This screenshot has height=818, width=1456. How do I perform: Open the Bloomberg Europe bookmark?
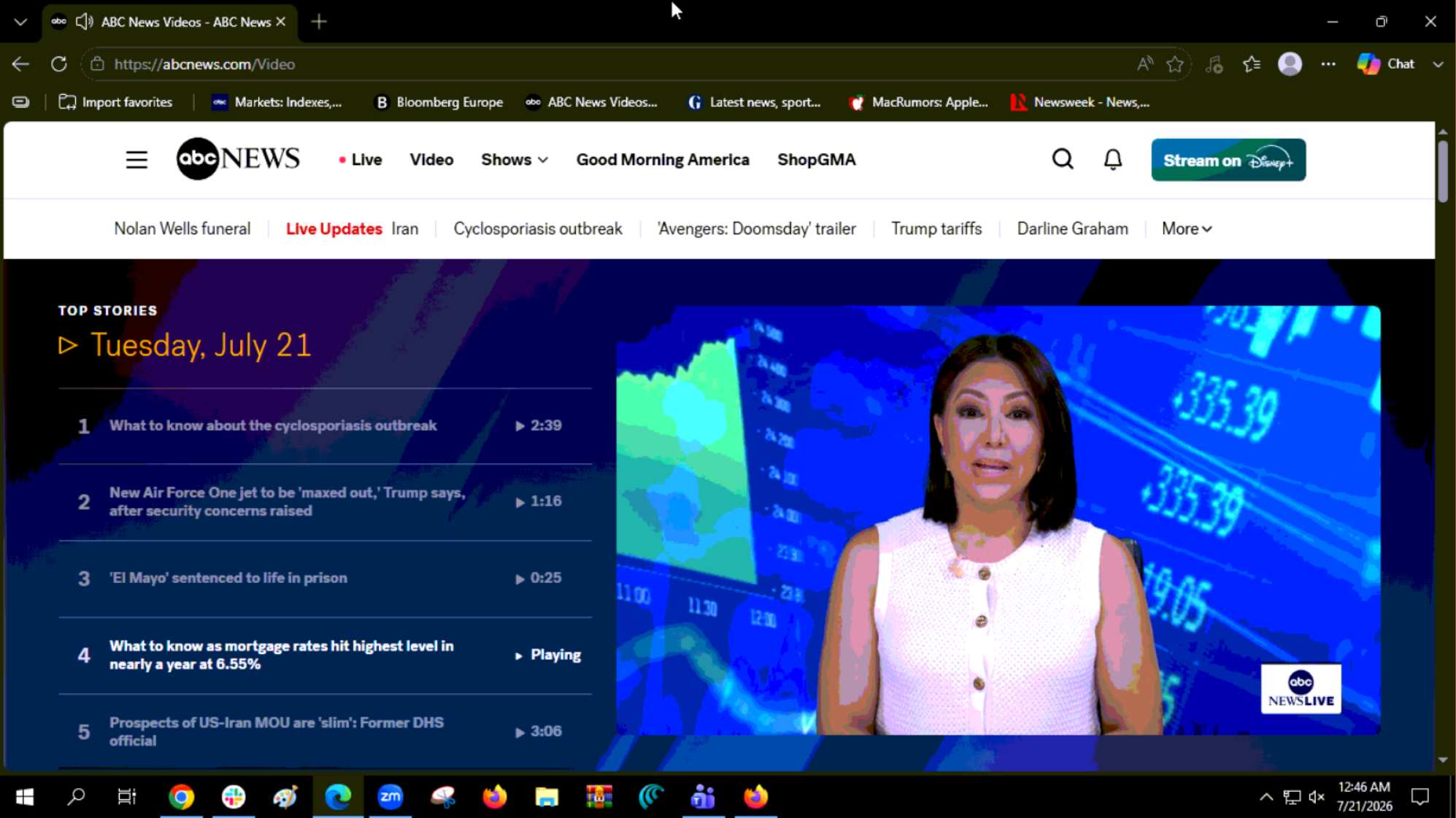[439, 102]
